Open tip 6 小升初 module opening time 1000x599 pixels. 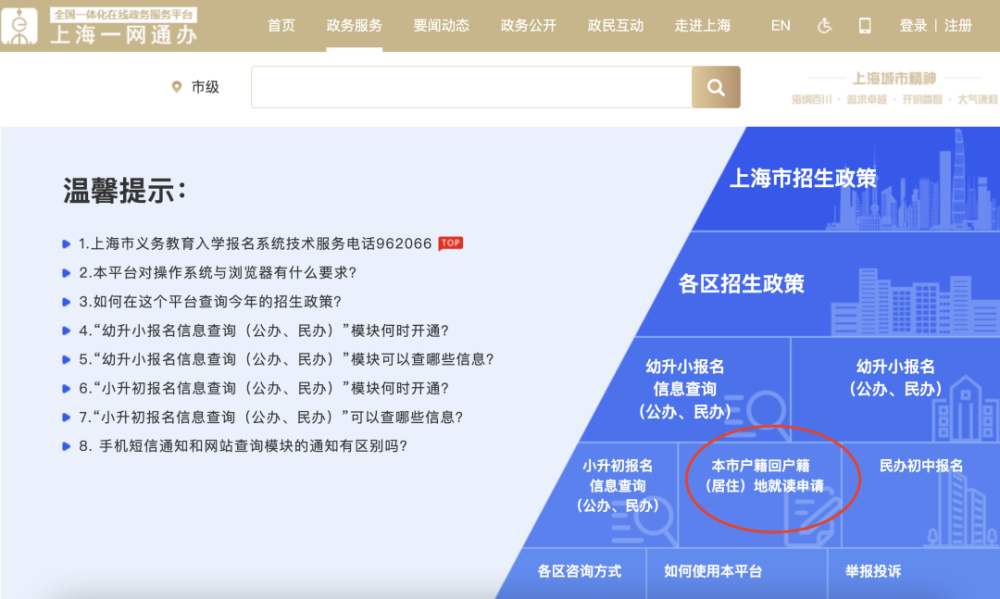click(x=263, y=388)
